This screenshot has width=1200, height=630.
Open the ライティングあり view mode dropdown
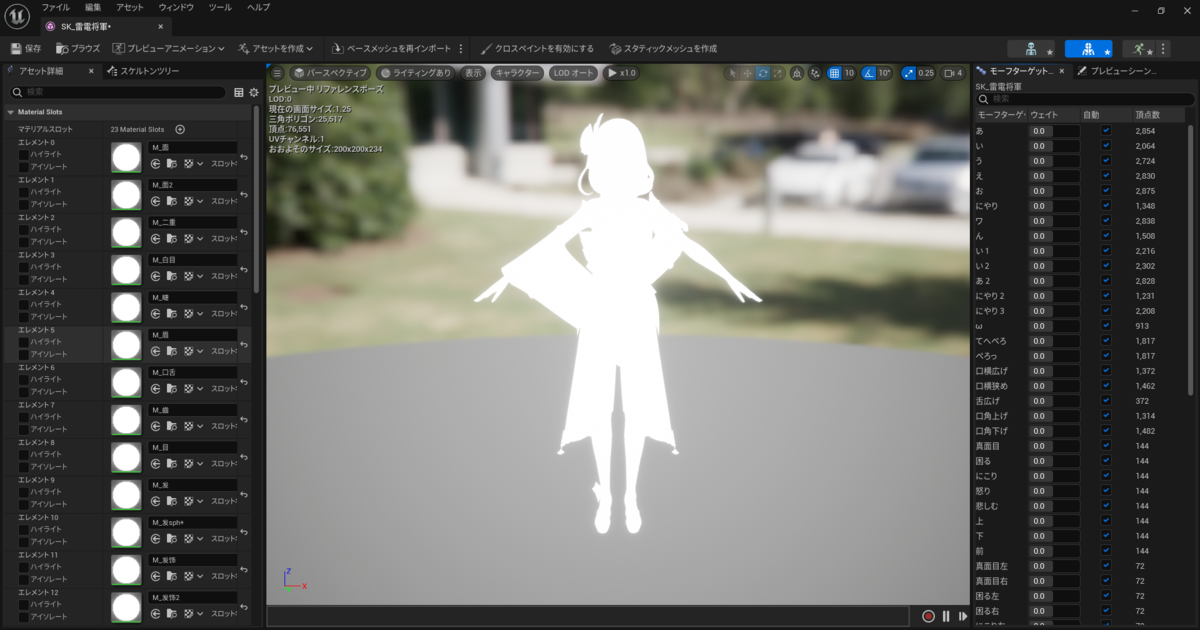coord(416,73)
